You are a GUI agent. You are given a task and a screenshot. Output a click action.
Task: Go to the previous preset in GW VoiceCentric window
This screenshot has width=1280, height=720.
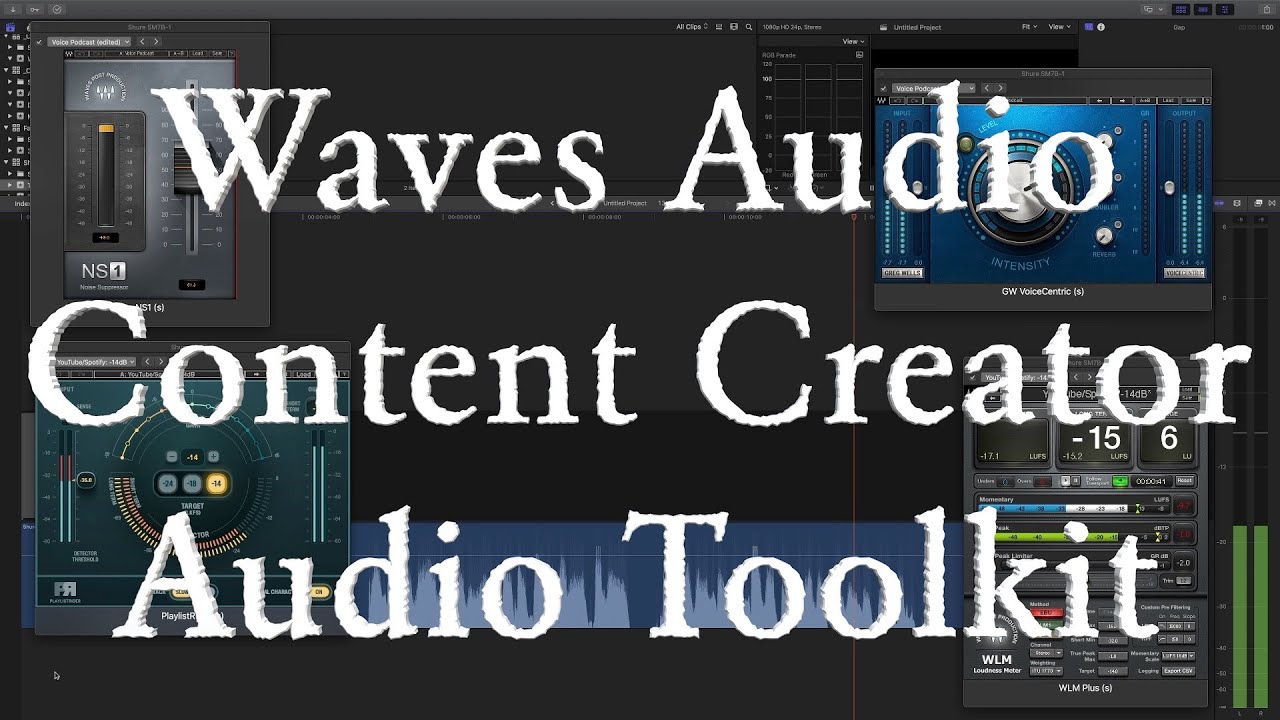tap(986, 88)
